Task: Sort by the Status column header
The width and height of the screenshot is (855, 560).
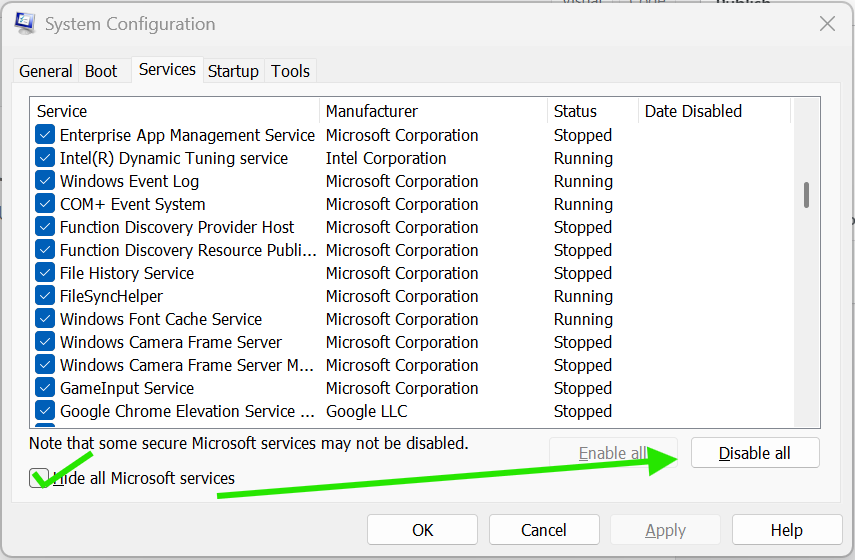Action: coord(593,111)
